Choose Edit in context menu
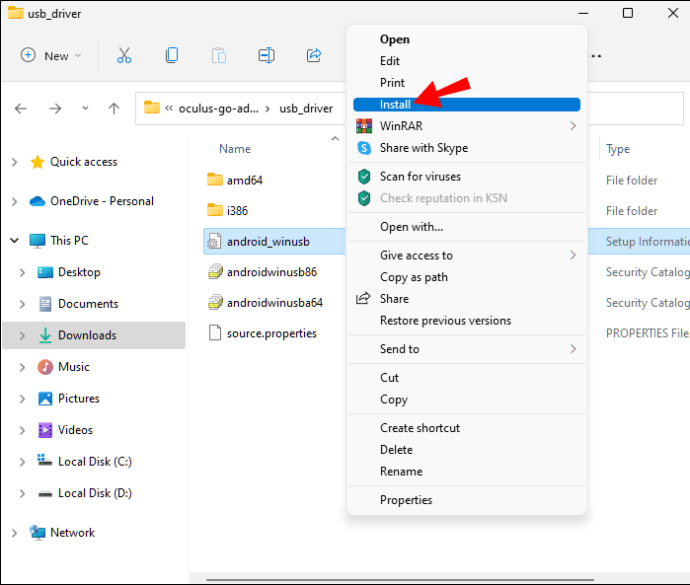This screenshot has width=690, height=585. (466, 61)
